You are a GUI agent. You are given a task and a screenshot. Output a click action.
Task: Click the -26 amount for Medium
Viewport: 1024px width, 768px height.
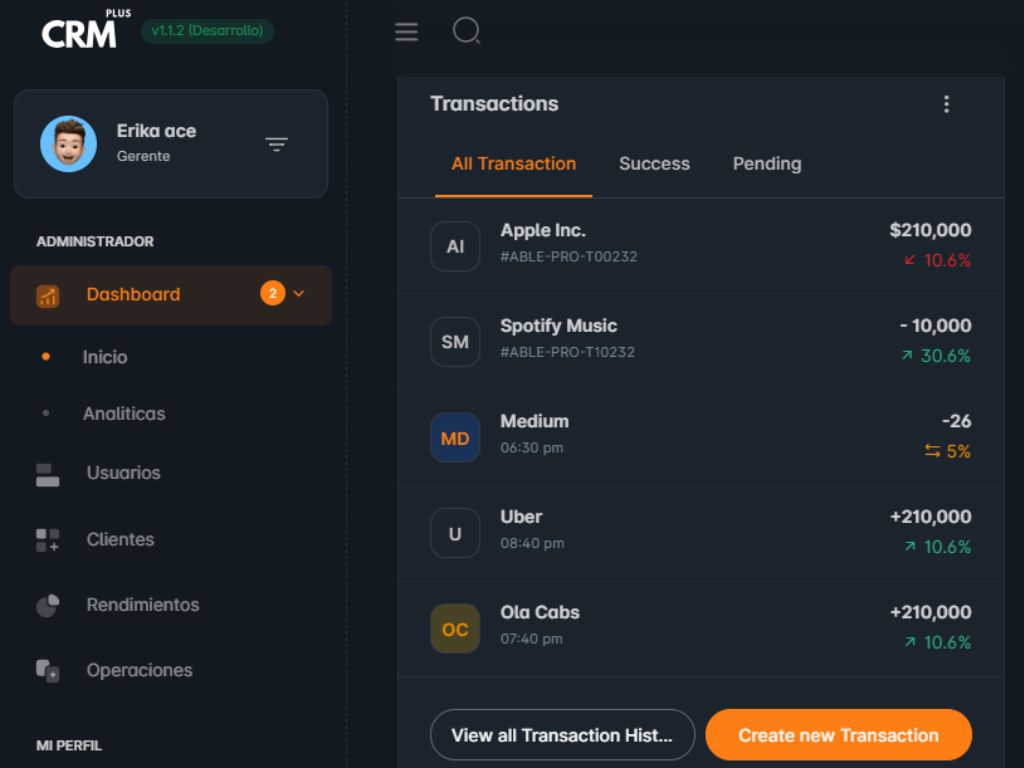[x=956, y=421]
